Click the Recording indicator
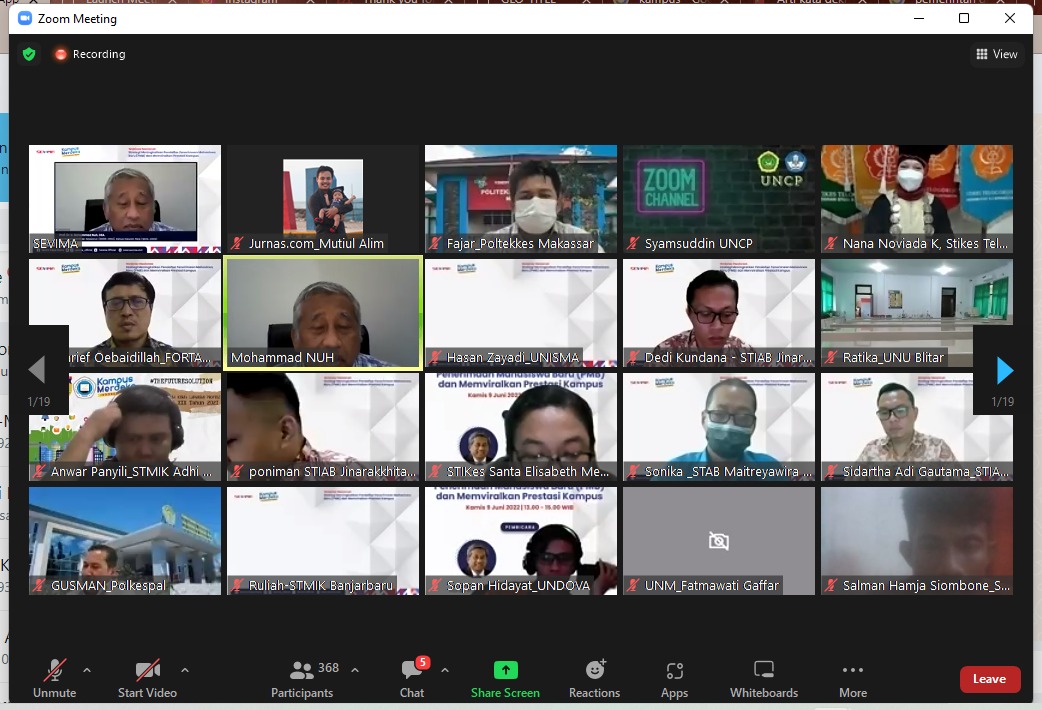The image size is (1042, 710). coord(90,54)
